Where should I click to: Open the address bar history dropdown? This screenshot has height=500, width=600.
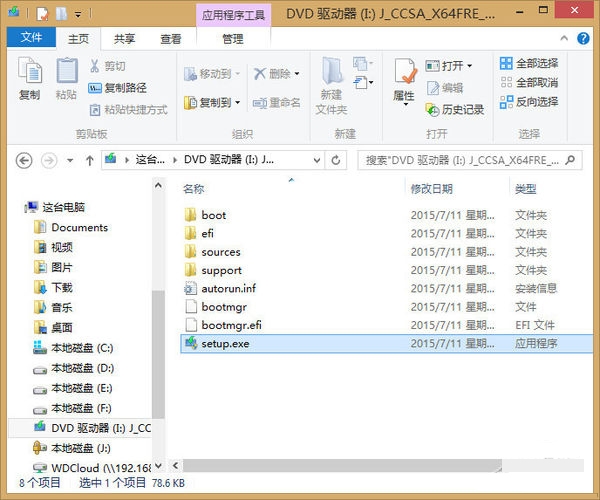tap(317, 160)
